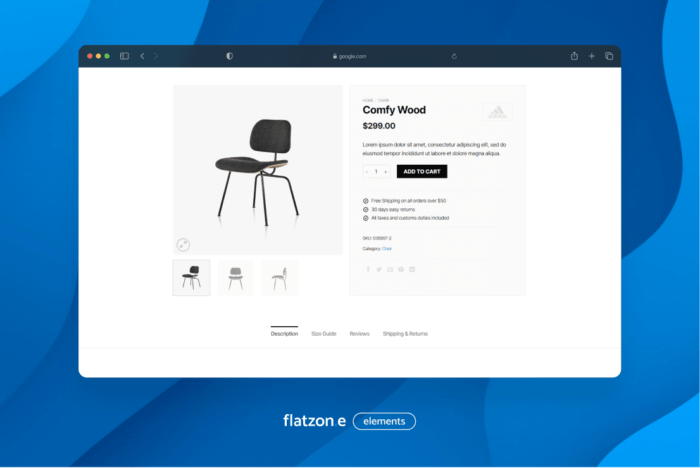Screen dimensions: 700x468
Task: Share product via the Facebook icon
Action: (367, 269)
